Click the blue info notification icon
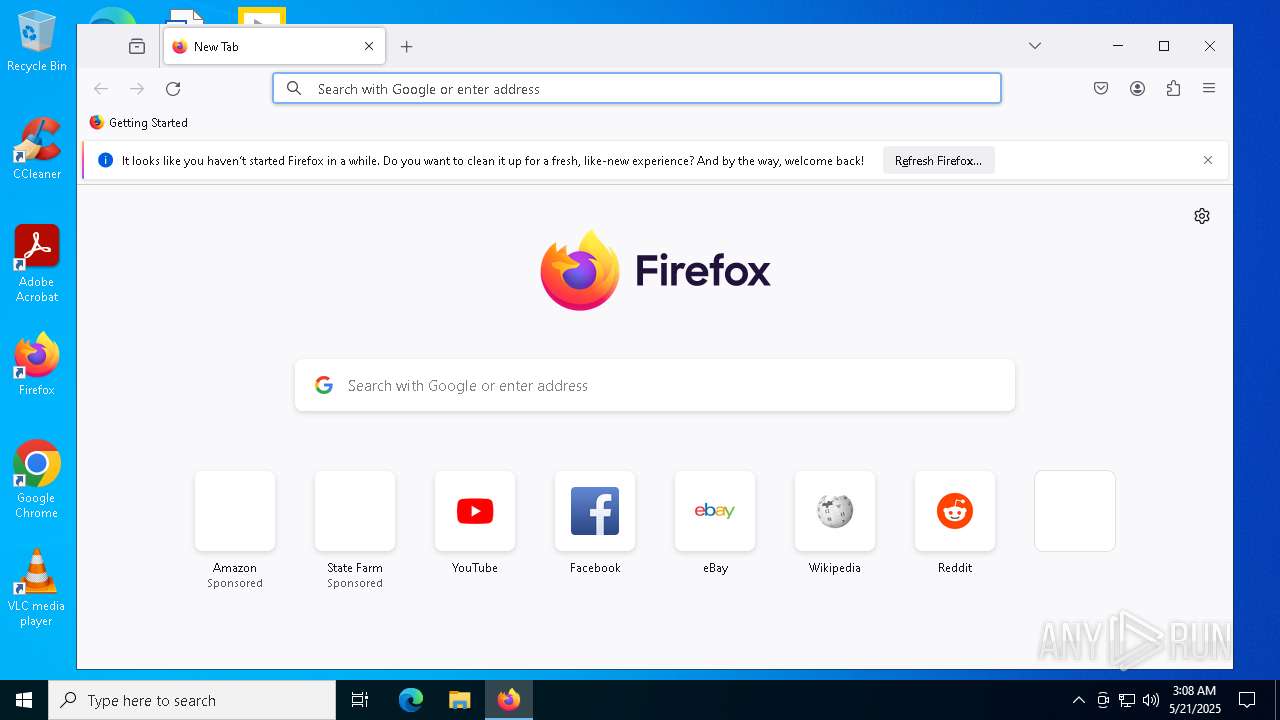This screenshot has width=1280, height=720. pyautogui.click(x=105, y=160)
